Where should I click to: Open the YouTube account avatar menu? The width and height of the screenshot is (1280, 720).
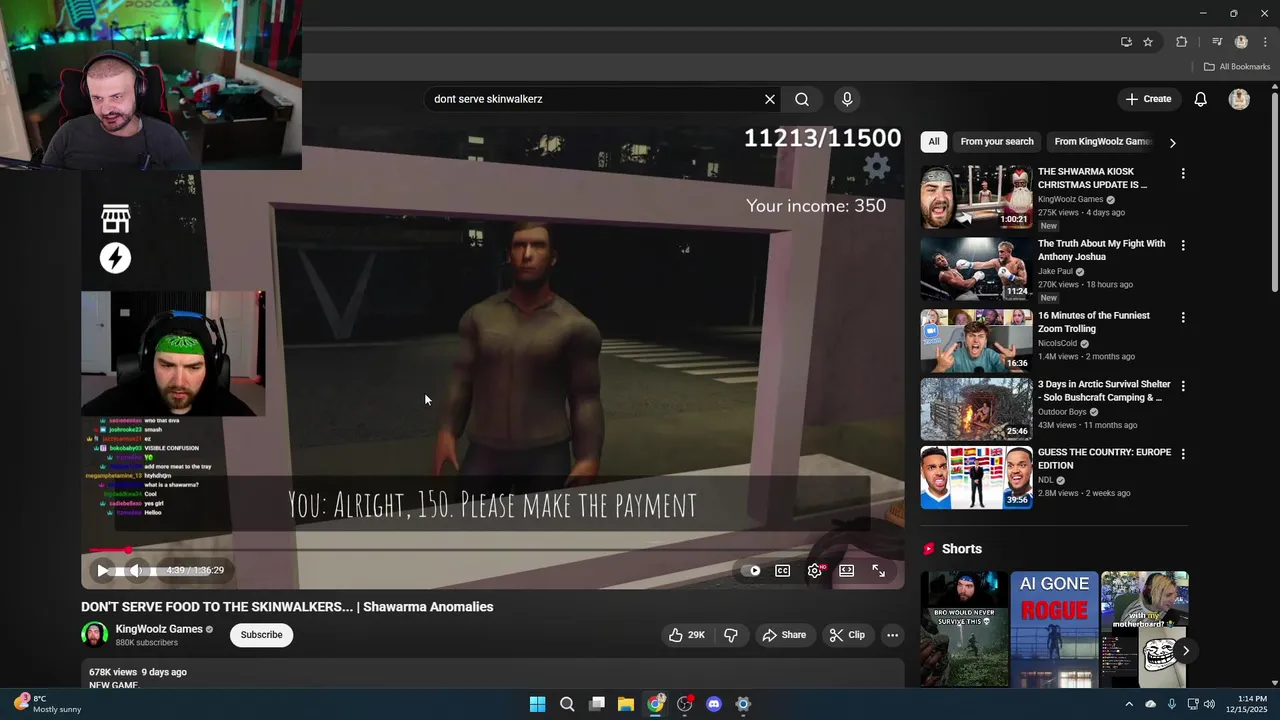tap(1239, 99)
